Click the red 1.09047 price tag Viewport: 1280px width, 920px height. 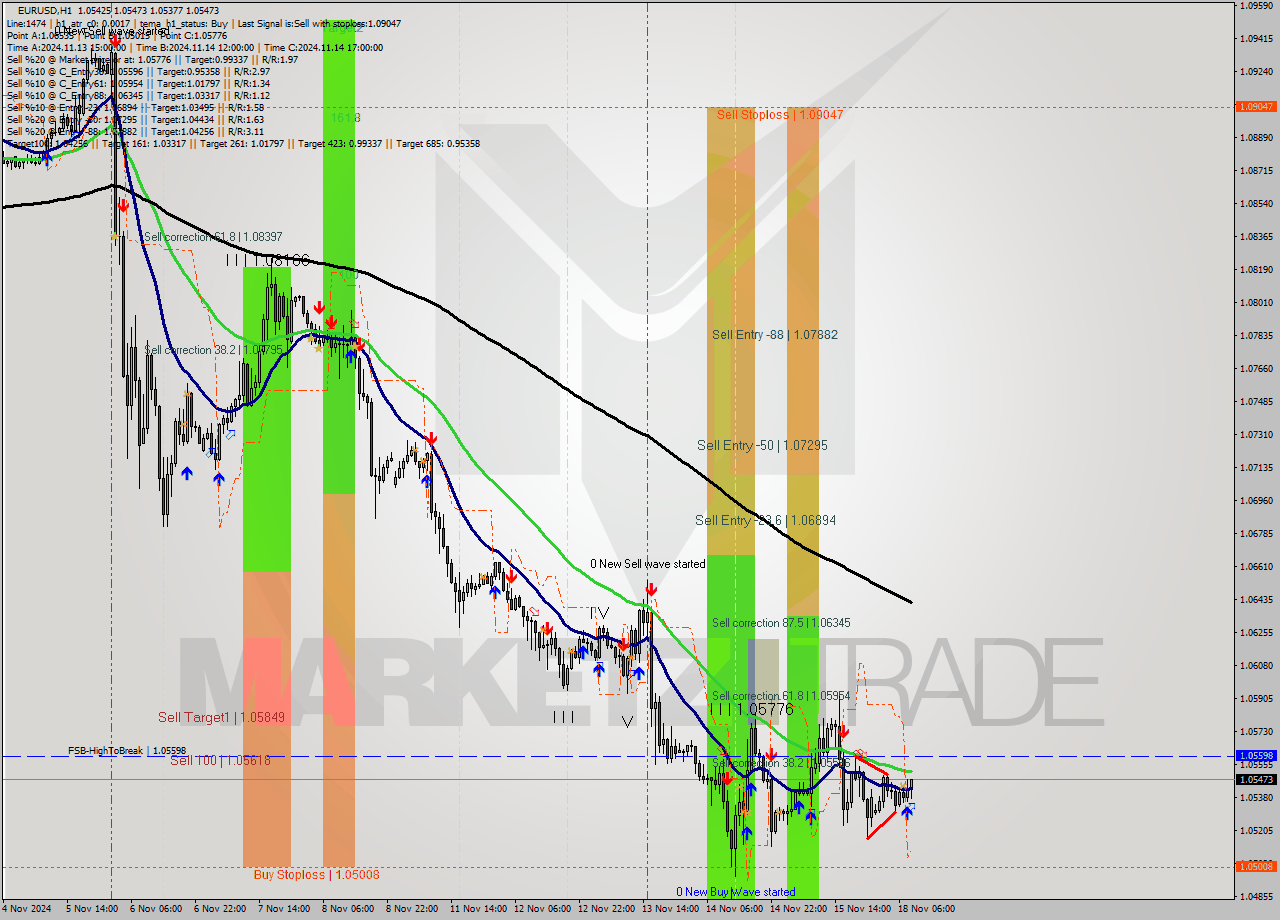coord(1256,106)
